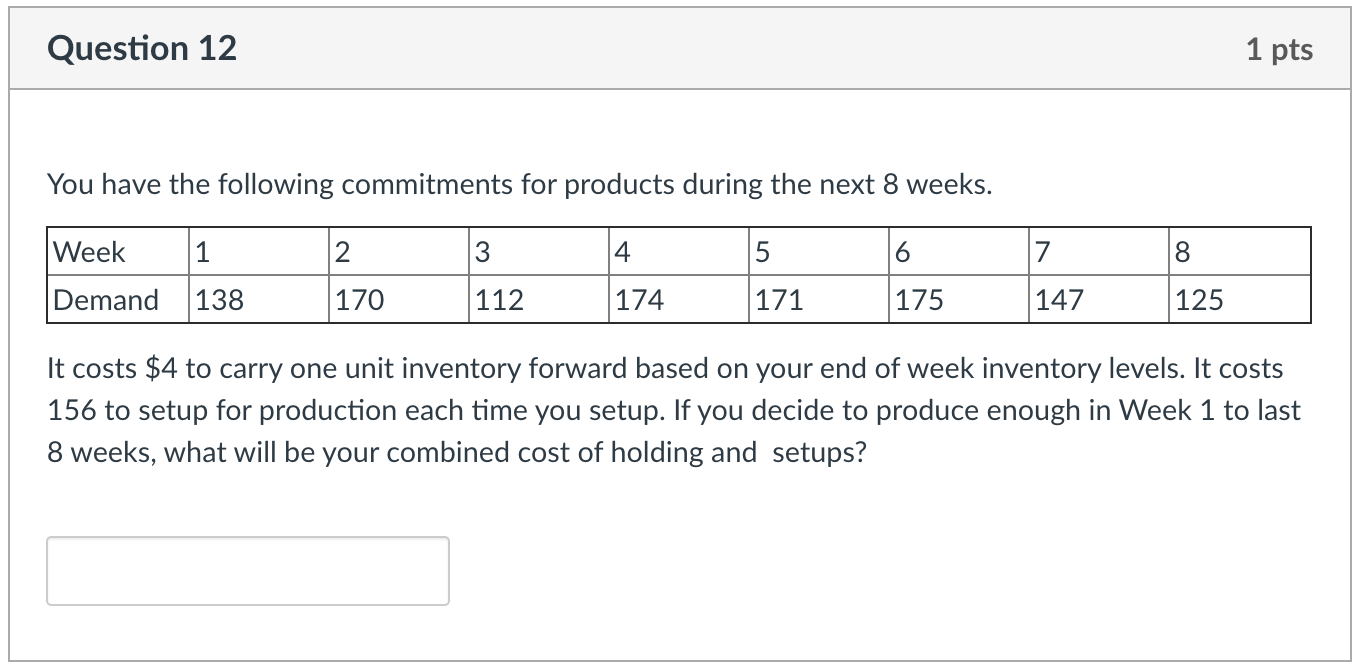Click the "You have the following commitments" sentence
Screen dimensions: 1356x668
point(520,185)
